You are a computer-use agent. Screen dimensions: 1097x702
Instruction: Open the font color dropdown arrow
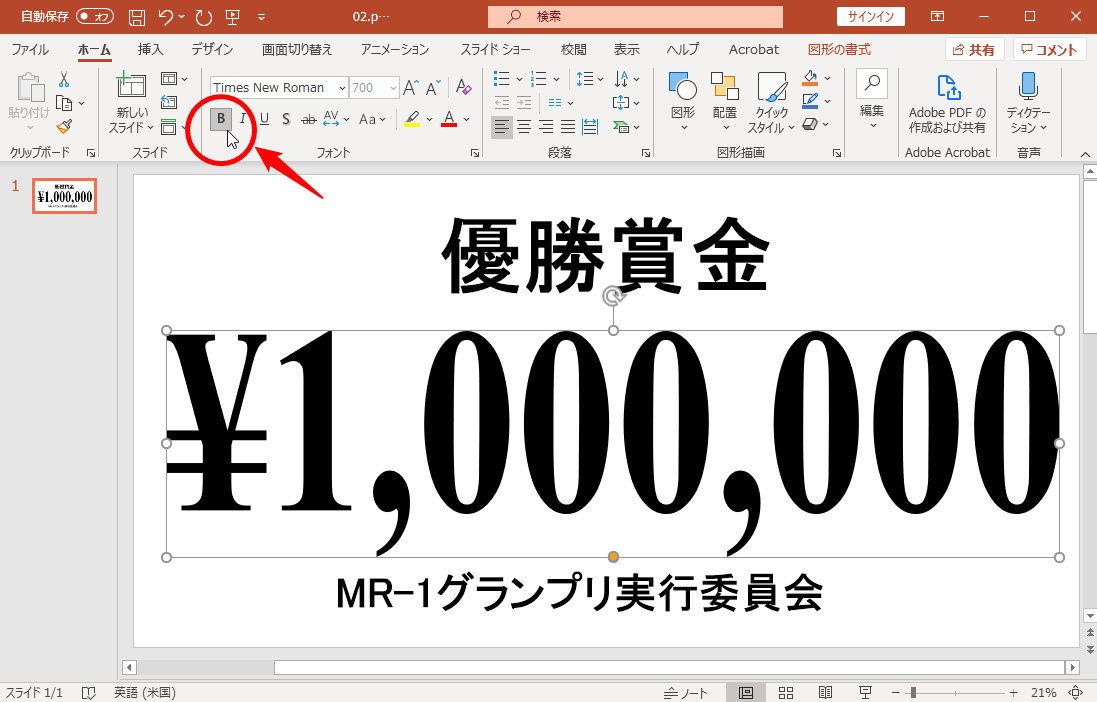(x=467, y=119)
